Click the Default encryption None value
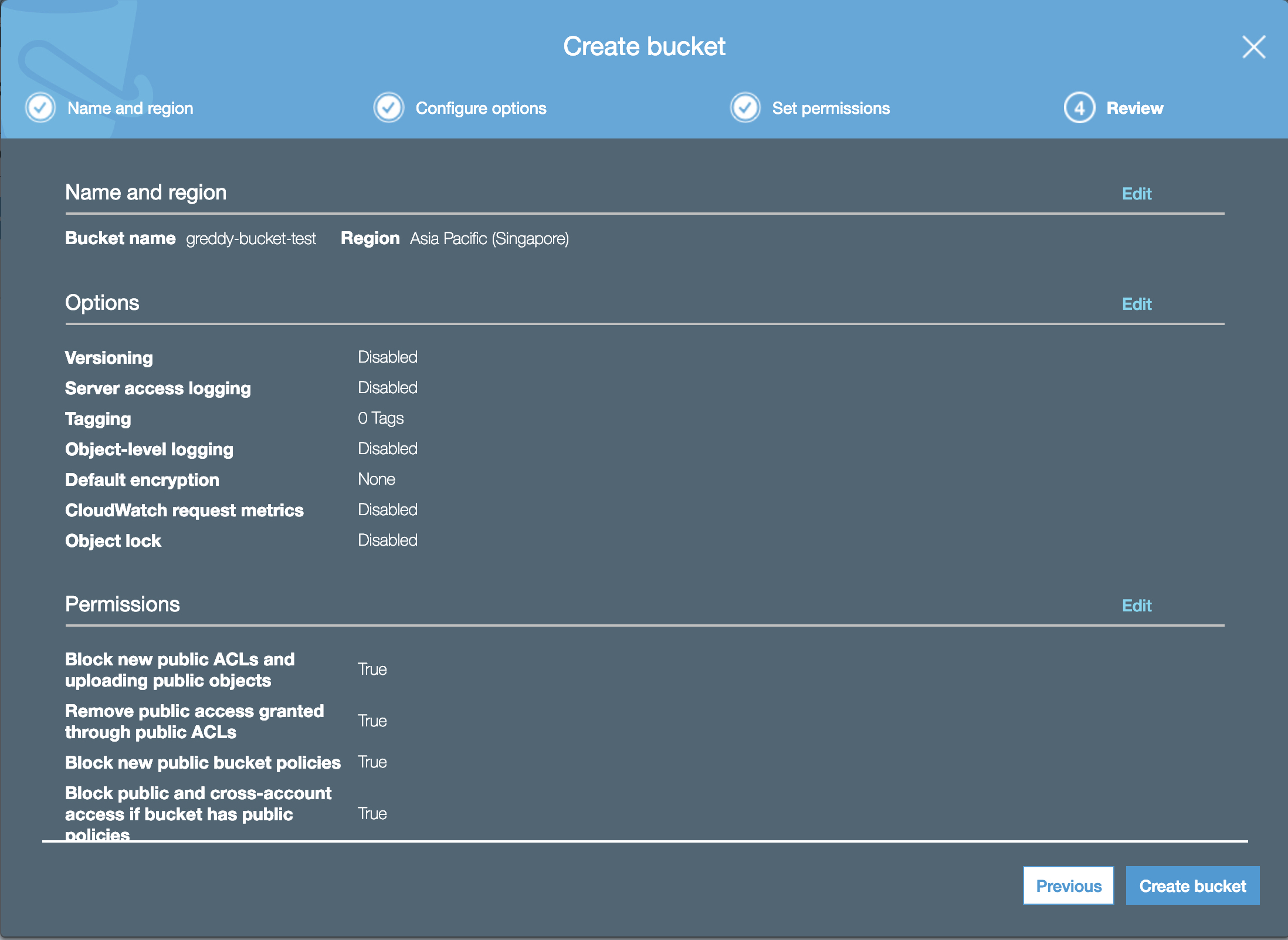 click(377, 479)
